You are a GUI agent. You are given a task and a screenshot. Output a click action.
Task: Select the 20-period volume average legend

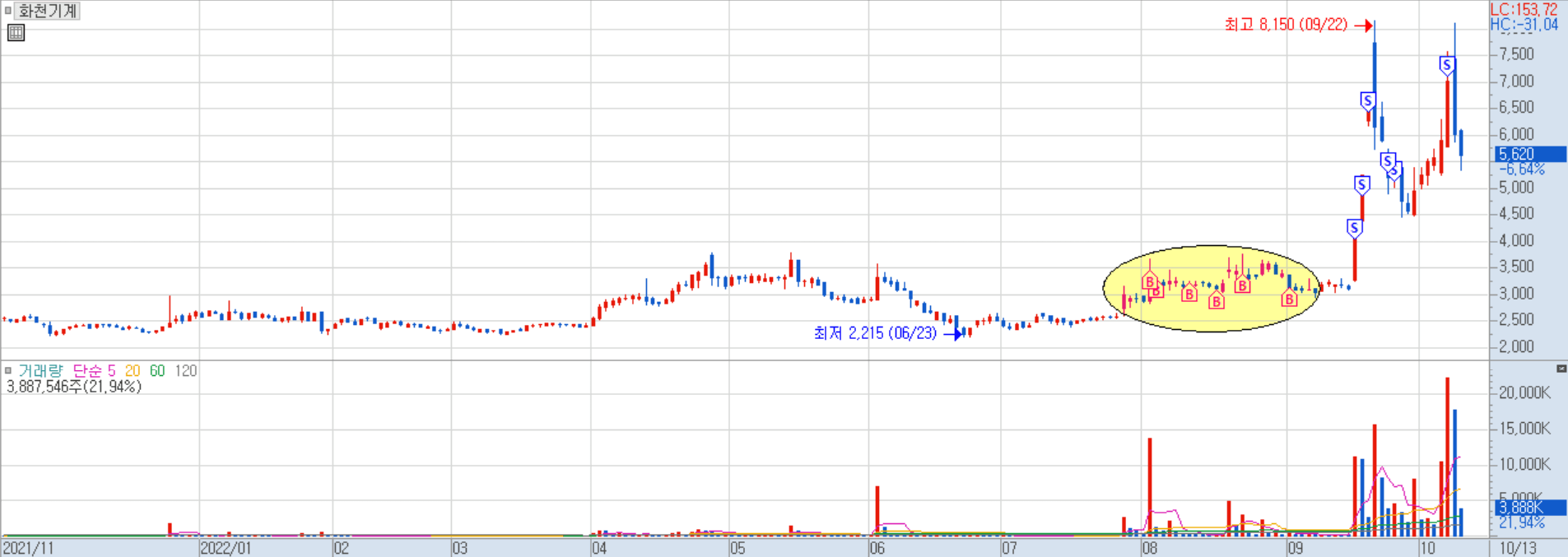click(133, 371)
